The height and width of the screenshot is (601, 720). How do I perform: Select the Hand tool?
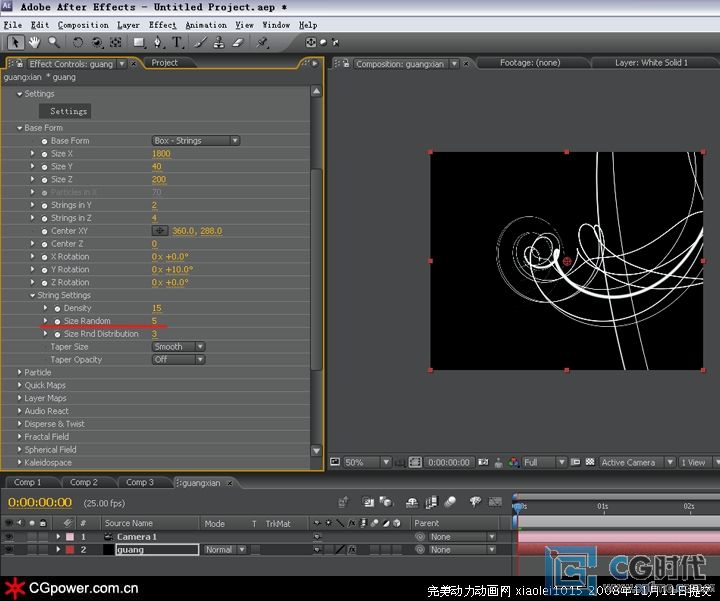[x=34, y=43]
